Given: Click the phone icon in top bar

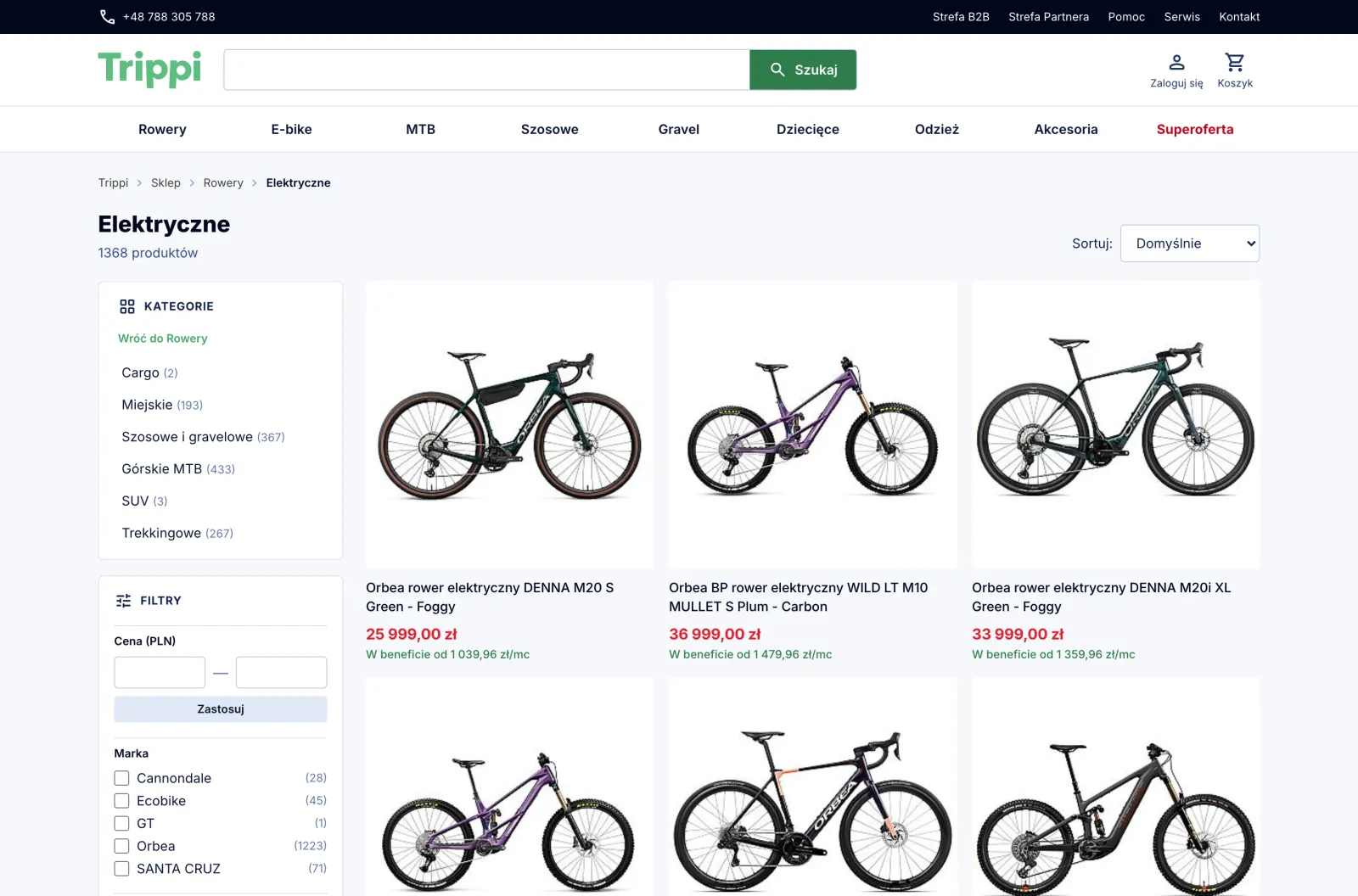Looking at the screenshot, I should (107, 17).
